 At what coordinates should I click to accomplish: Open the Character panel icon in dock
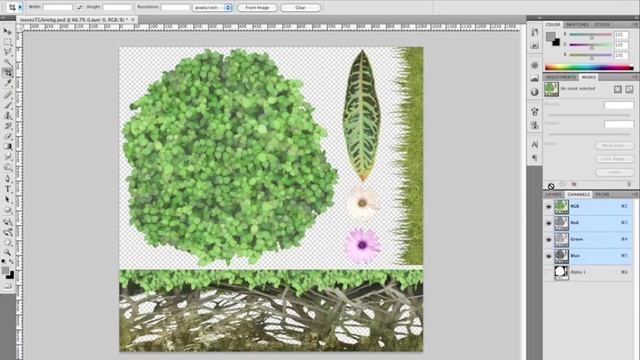click(x=535, y=144)
